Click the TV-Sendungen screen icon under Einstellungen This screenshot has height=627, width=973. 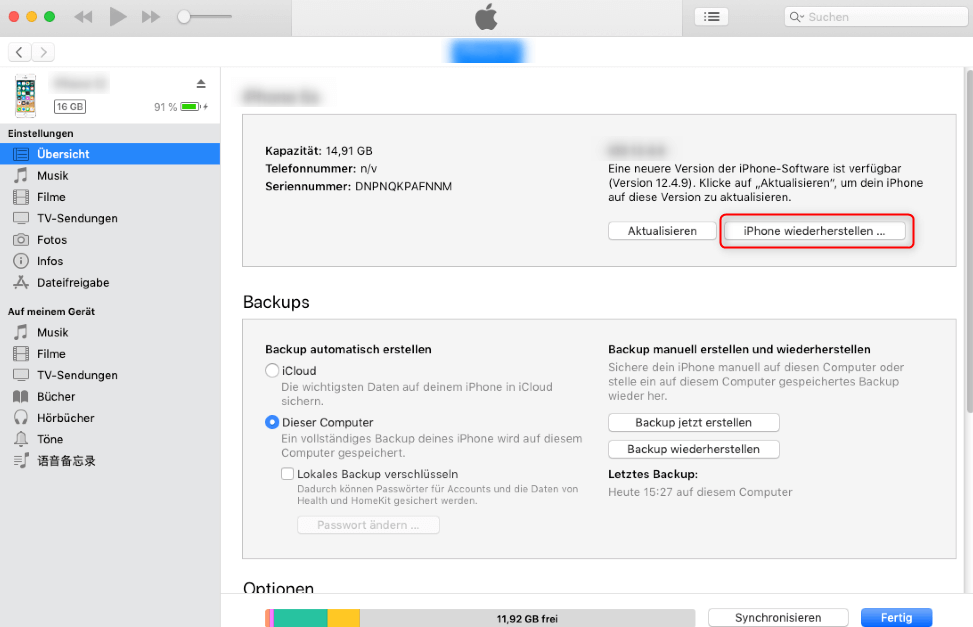tap(21, 218)
